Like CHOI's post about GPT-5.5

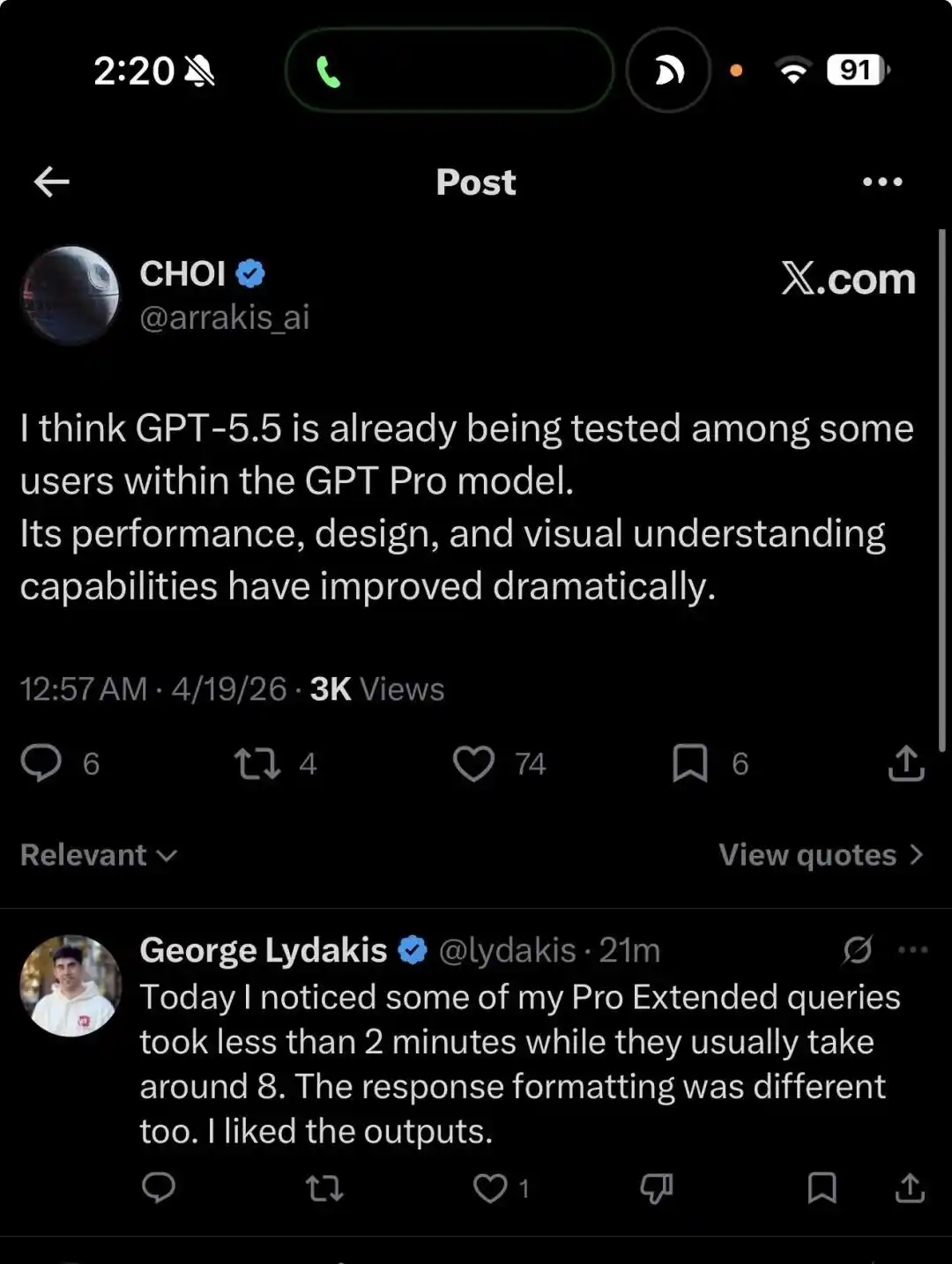[475, 764]
